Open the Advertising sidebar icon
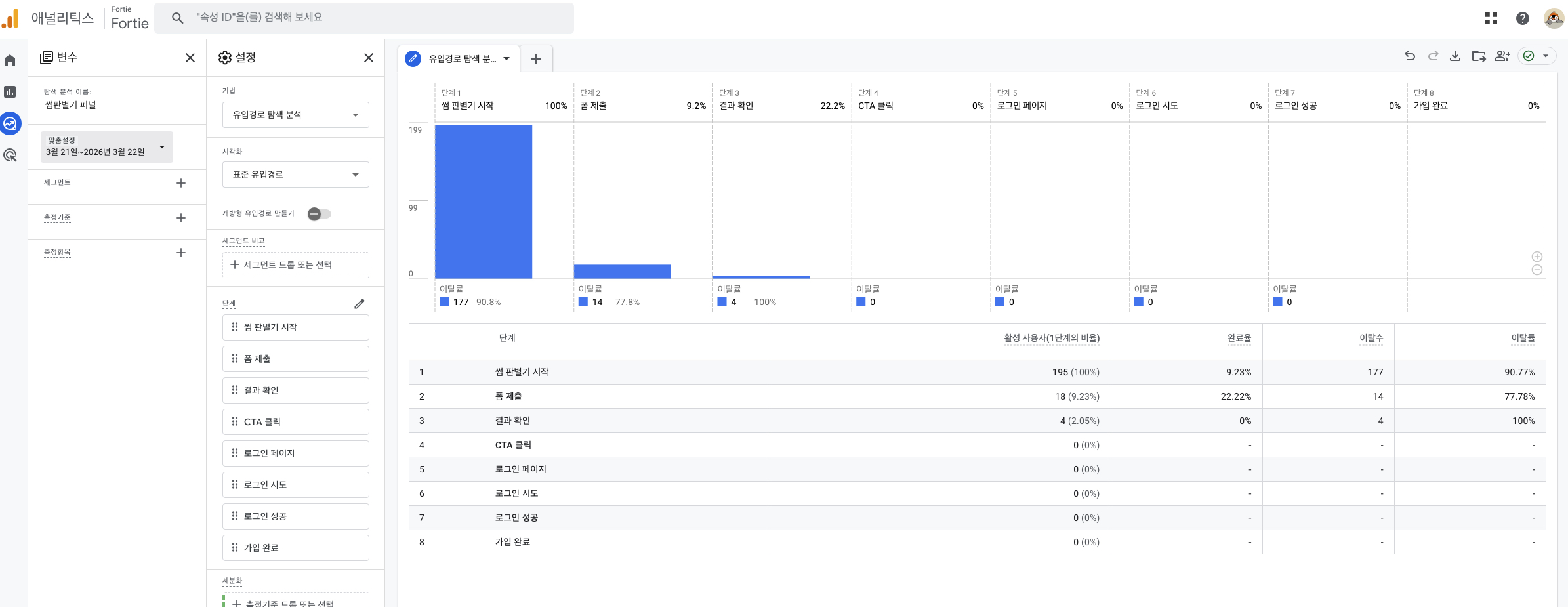This screenshot has width=1568, height=607. pyautogui.click(x=10, y=155)
